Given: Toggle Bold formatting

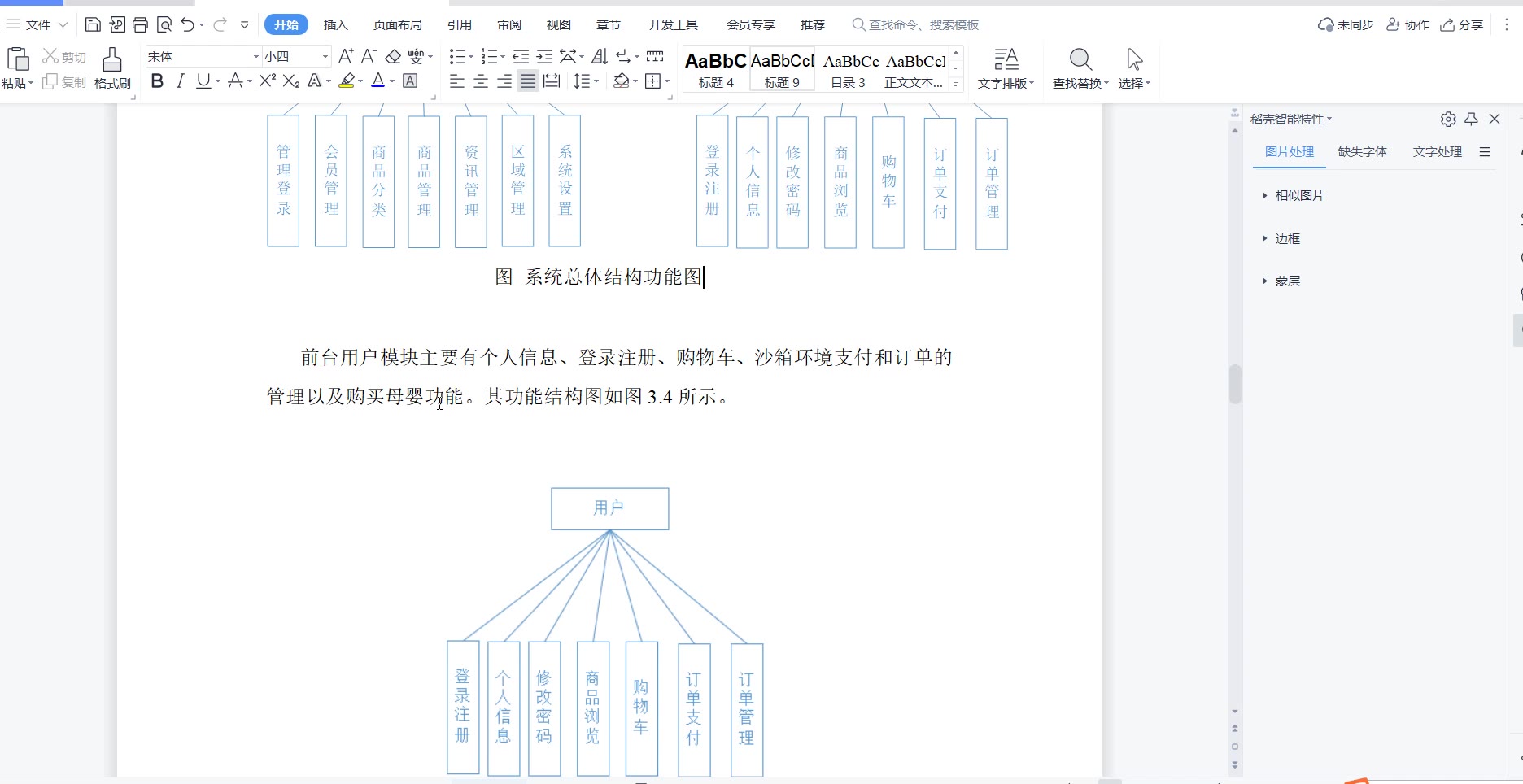Looking at the screenshot, I should pos(158,81).
